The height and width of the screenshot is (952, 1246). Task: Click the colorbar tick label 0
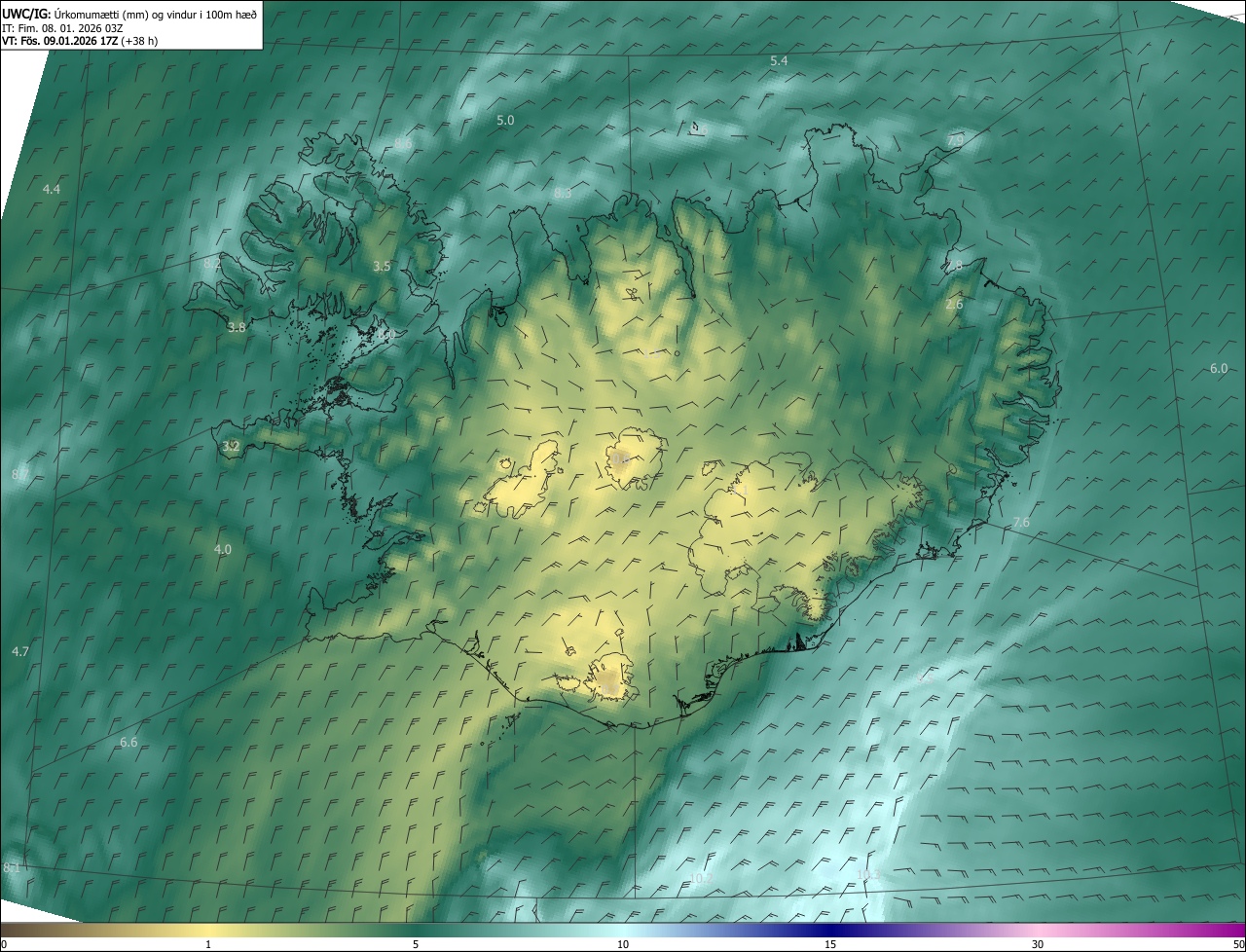[4, 944]
